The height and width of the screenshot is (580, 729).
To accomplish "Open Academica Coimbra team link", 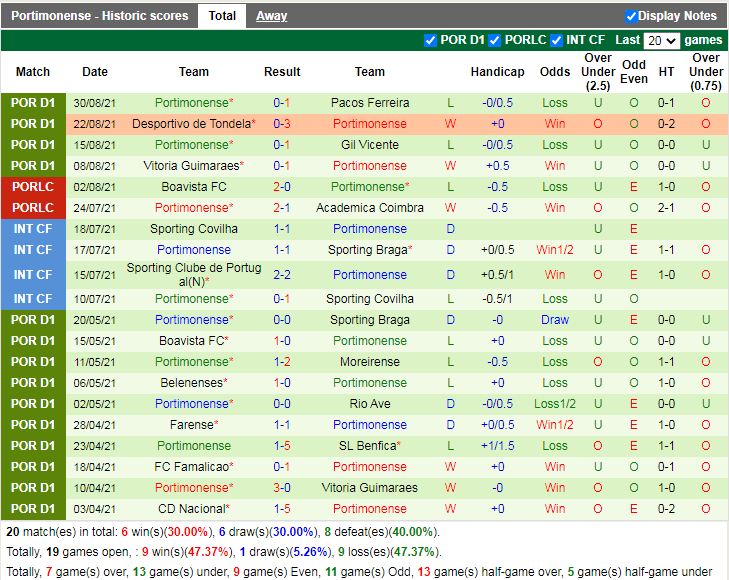I will pyautogui.click(x=370, y=207).
